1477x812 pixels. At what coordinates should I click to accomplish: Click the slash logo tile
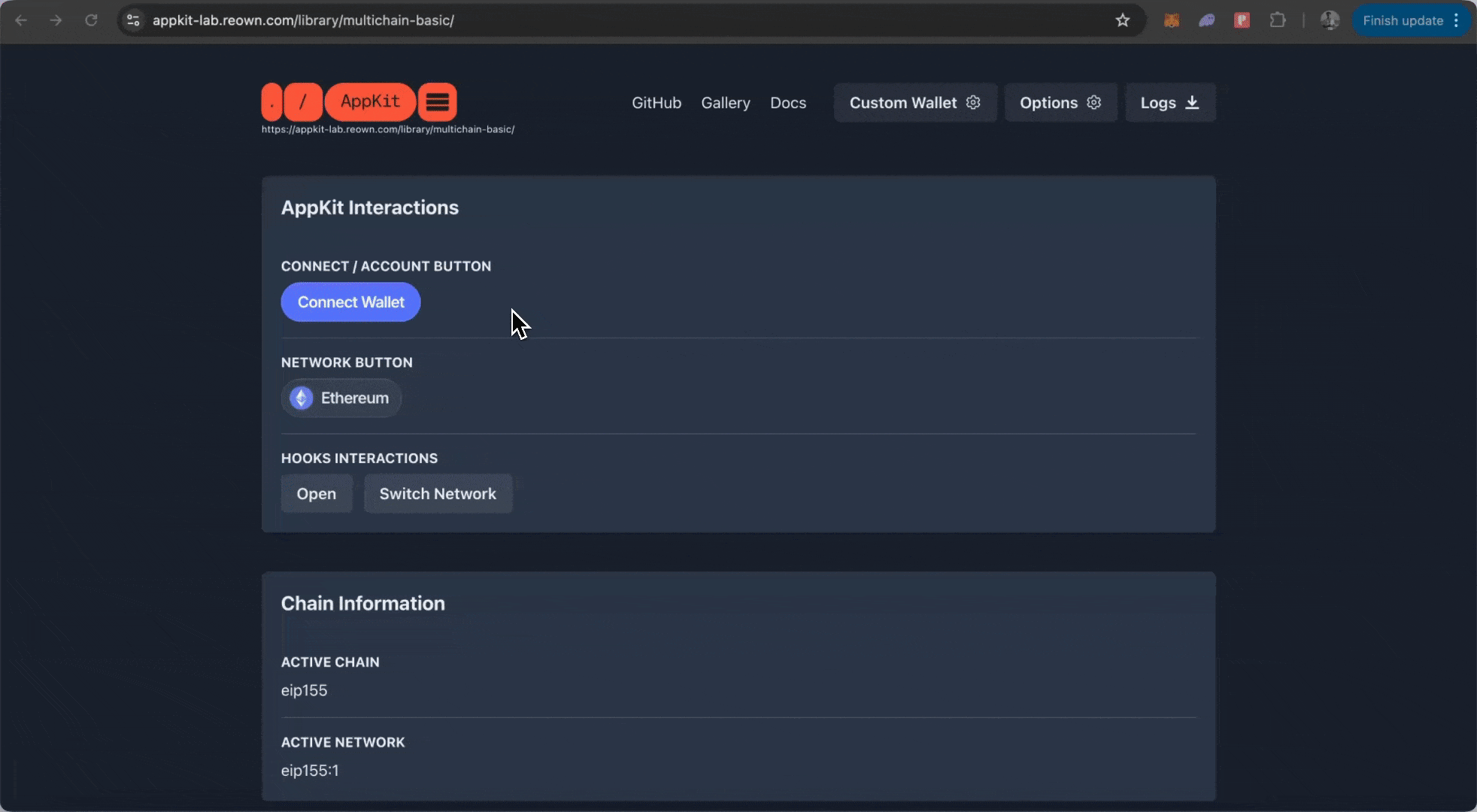(x=303, y=101)
